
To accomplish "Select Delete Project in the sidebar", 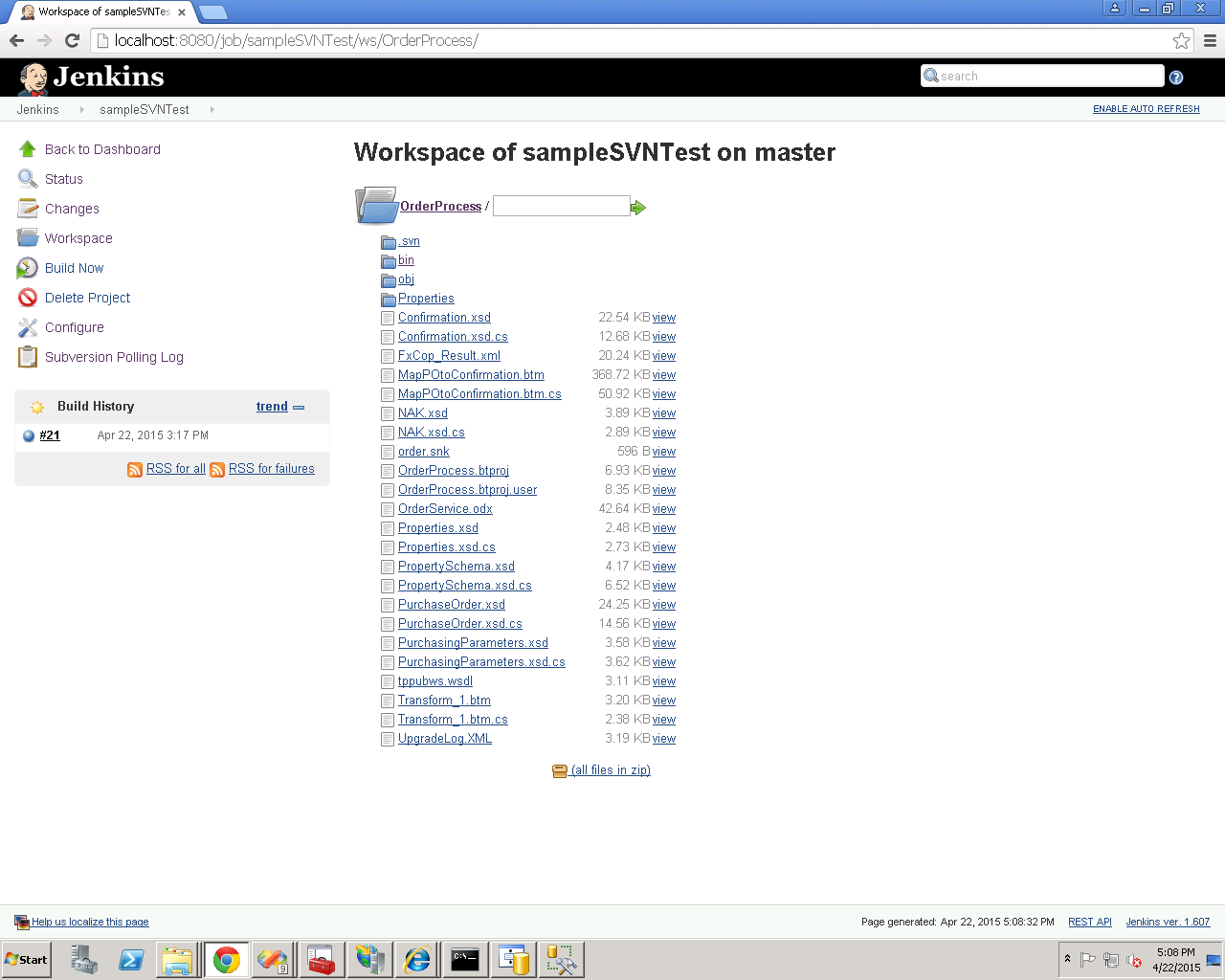I will pyautogui.click(x=87, y=298).
